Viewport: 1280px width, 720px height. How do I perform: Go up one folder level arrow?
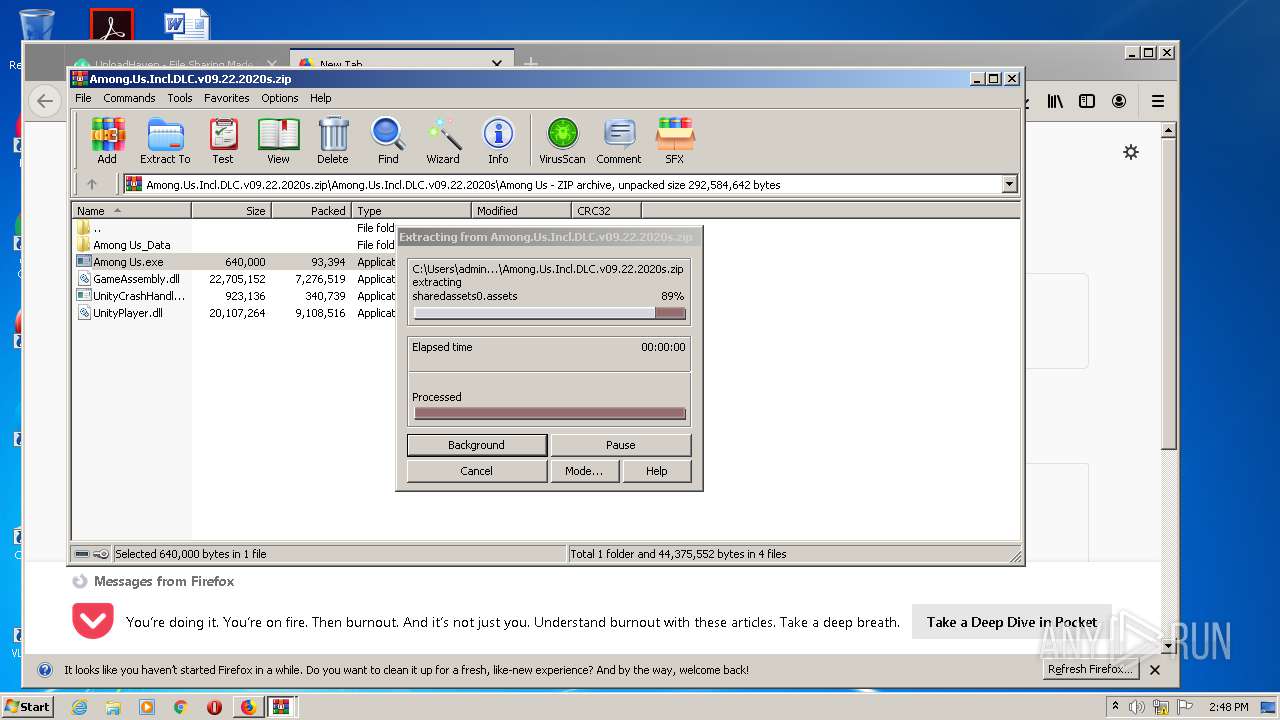click(92, 184)
